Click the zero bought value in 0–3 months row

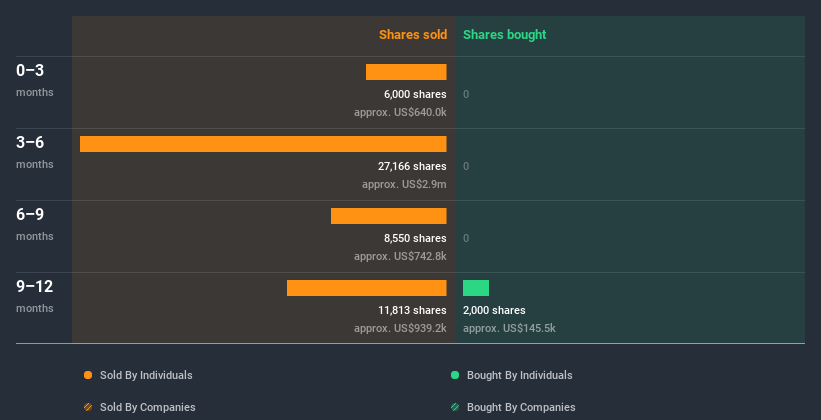pos(466,94)
